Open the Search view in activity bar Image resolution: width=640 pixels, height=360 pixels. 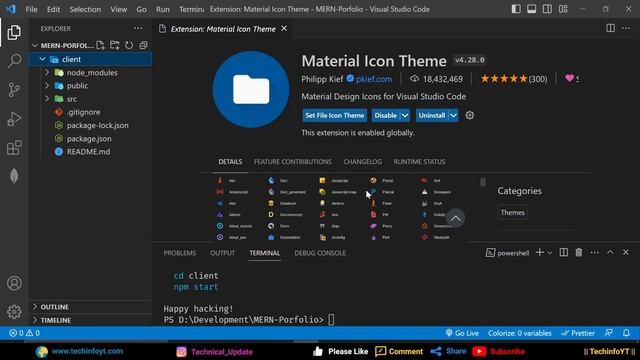14,61
